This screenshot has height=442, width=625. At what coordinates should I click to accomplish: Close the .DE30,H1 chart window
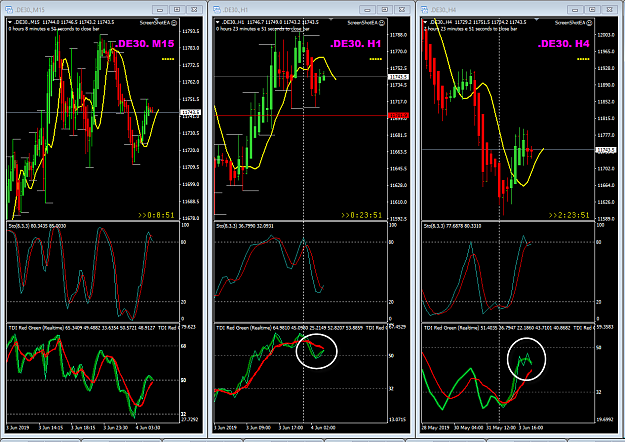[x=402, y=10]
